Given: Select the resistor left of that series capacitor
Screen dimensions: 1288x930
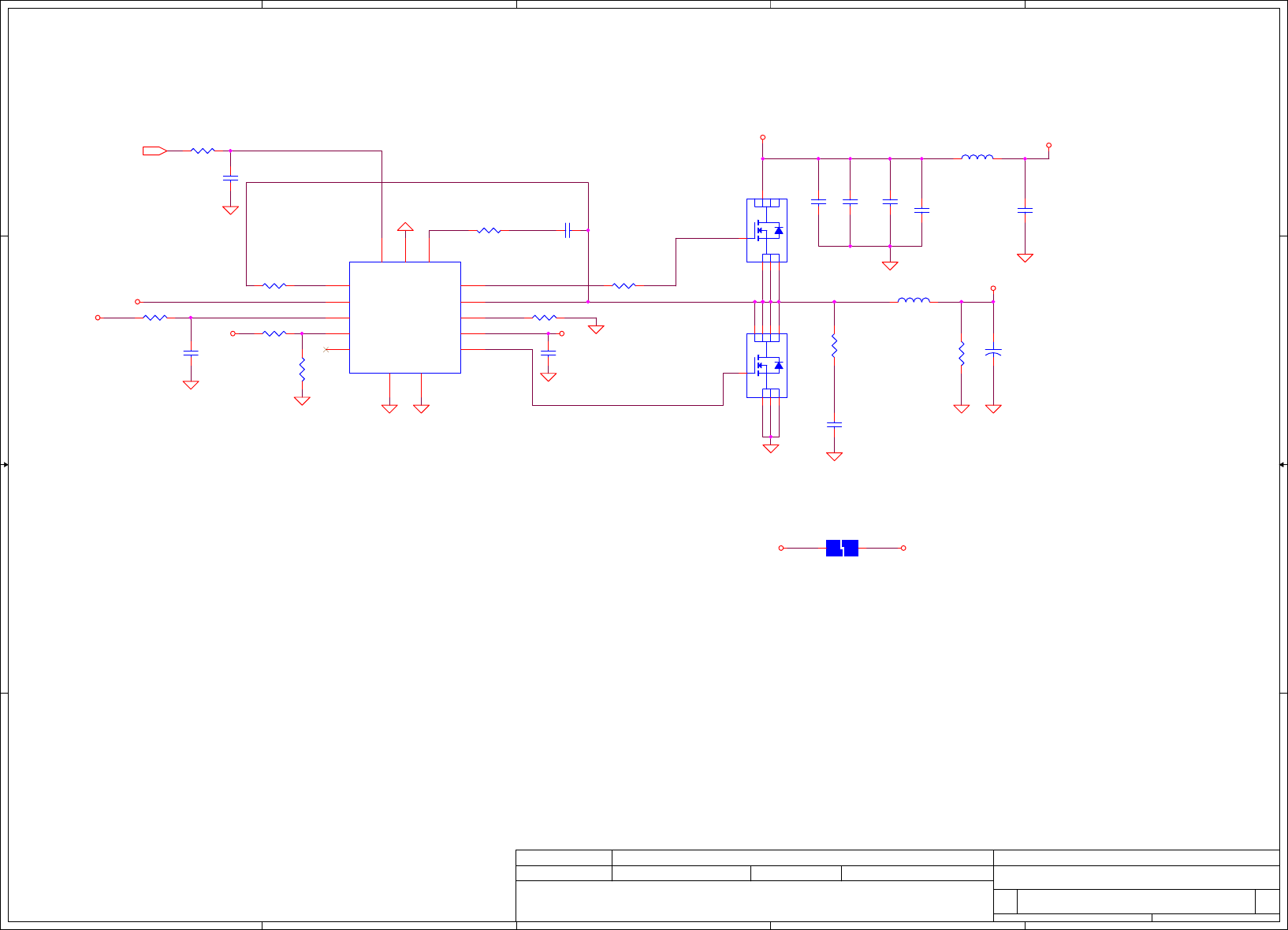Looking at the screenshot, I should 489,230.
